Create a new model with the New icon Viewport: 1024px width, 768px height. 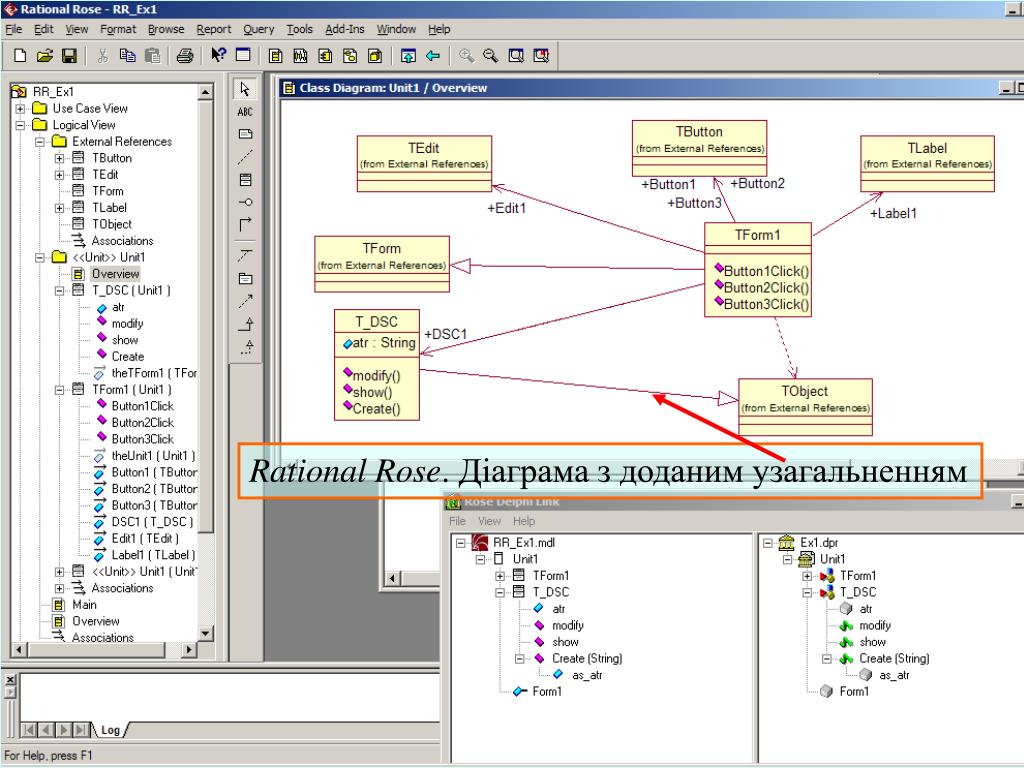click(20, 56)
